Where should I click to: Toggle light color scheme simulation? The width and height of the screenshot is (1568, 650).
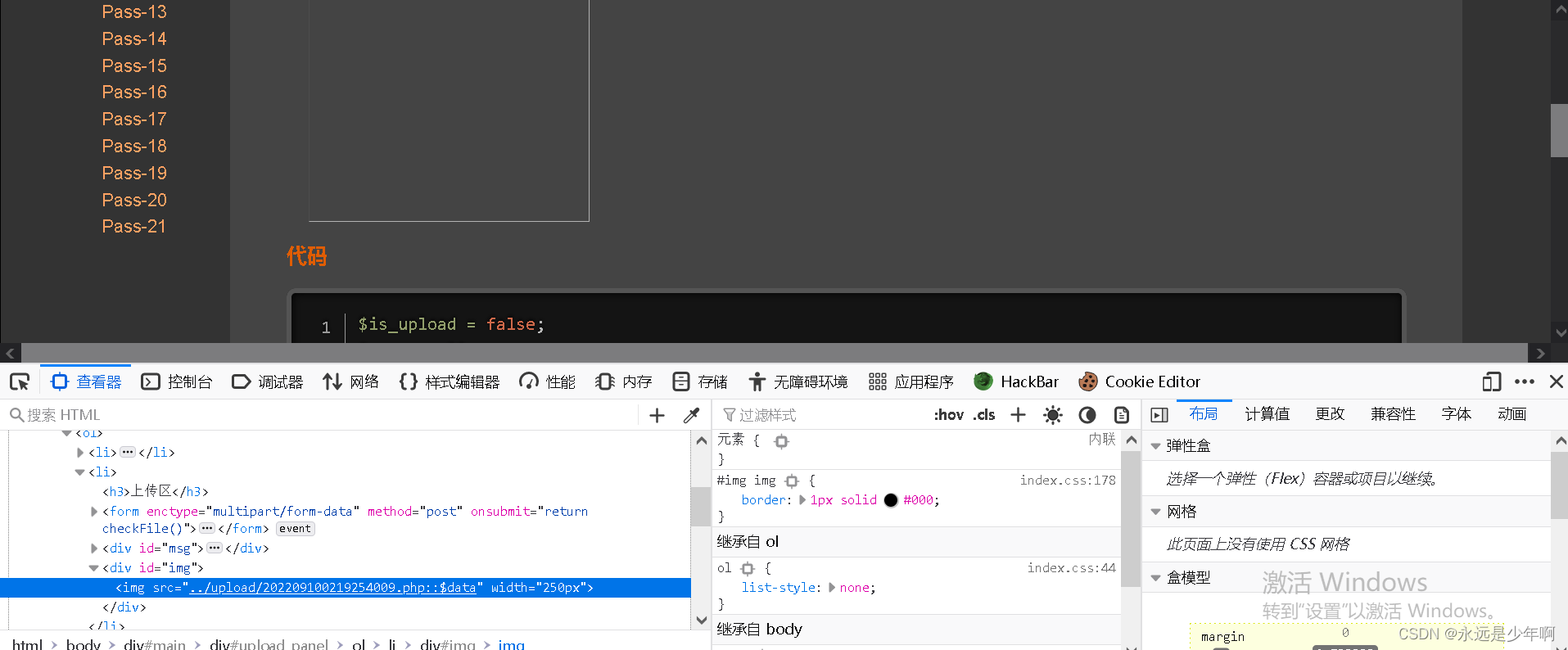1053,415
